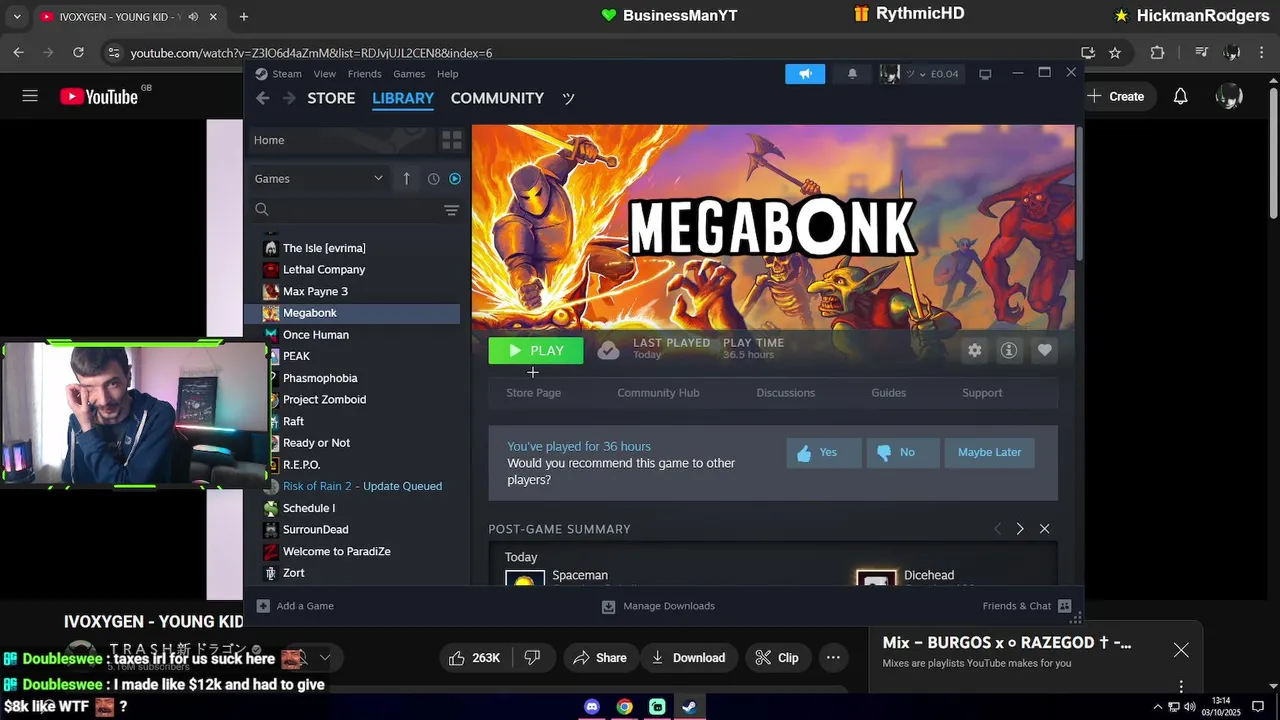Open Friends & Chat panel
The width and height of the screenshot is (1280, 720).
click(1027, 606)
